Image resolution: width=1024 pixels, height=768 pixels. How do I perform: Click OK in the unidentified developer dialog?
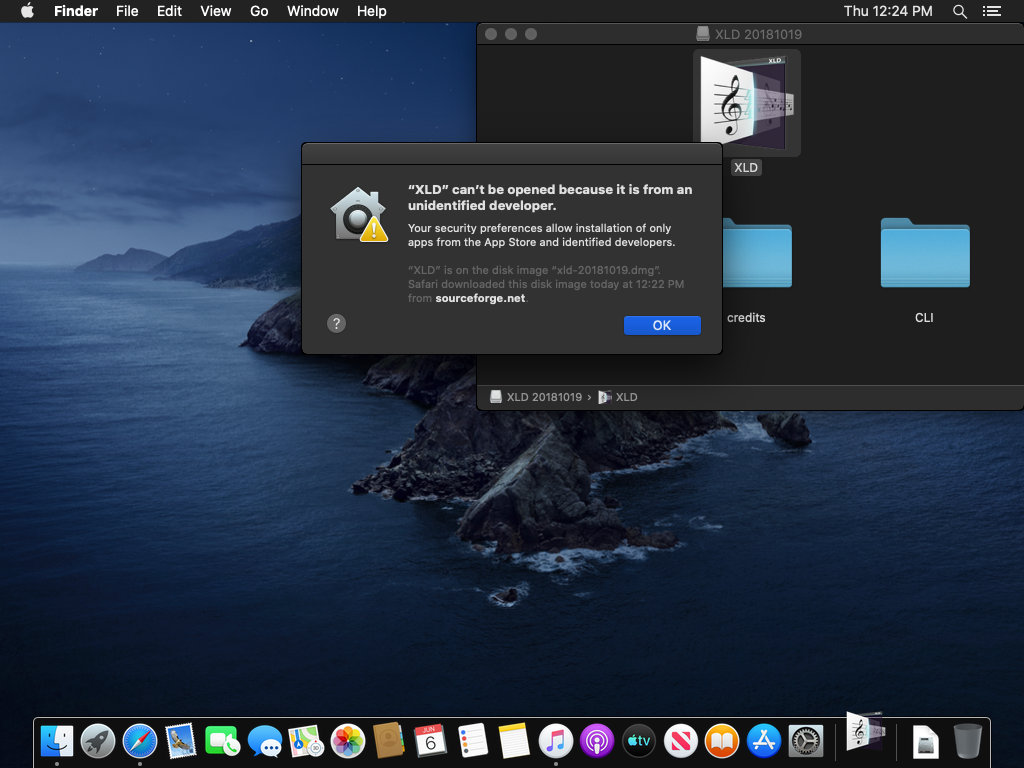[x=661, y=325]
